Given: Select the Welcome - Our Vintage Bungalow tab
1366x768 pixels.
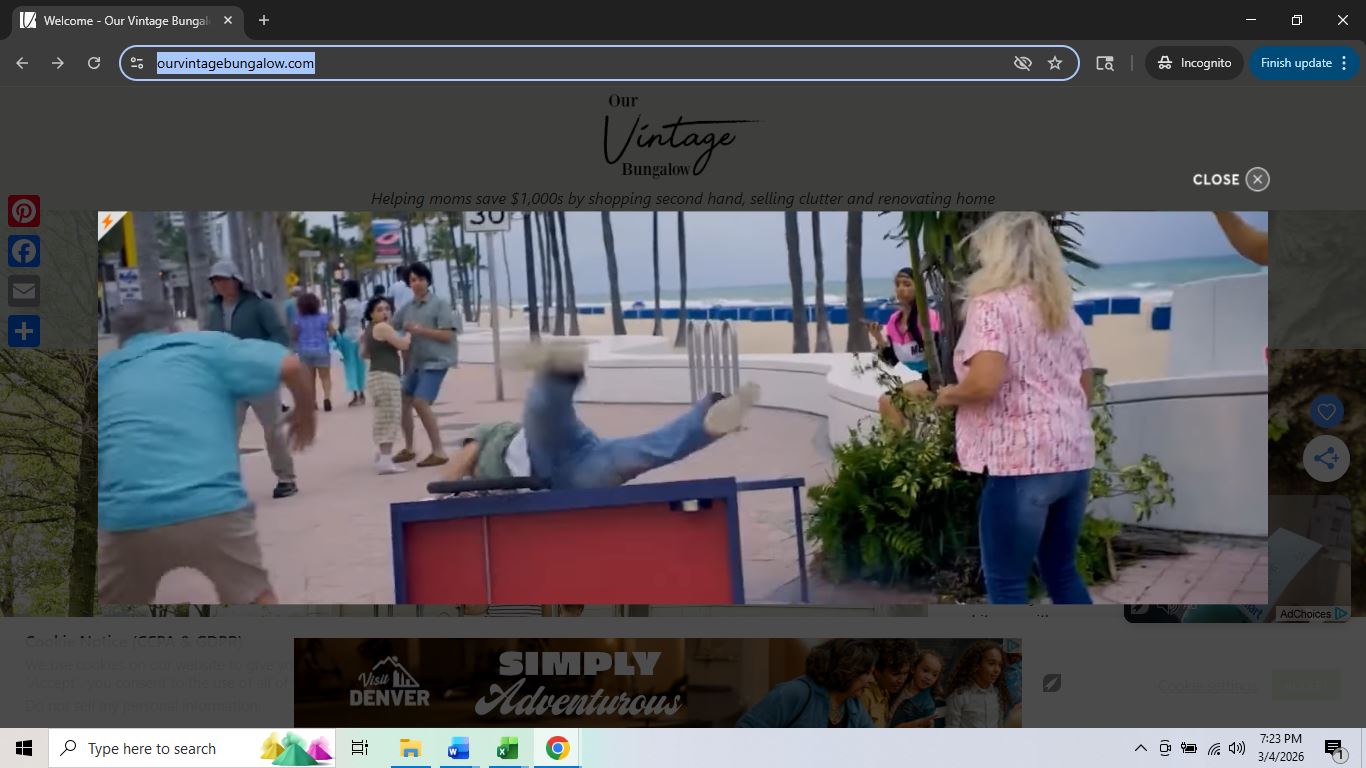Looking at the screenshot, I should tap(125, 20).
